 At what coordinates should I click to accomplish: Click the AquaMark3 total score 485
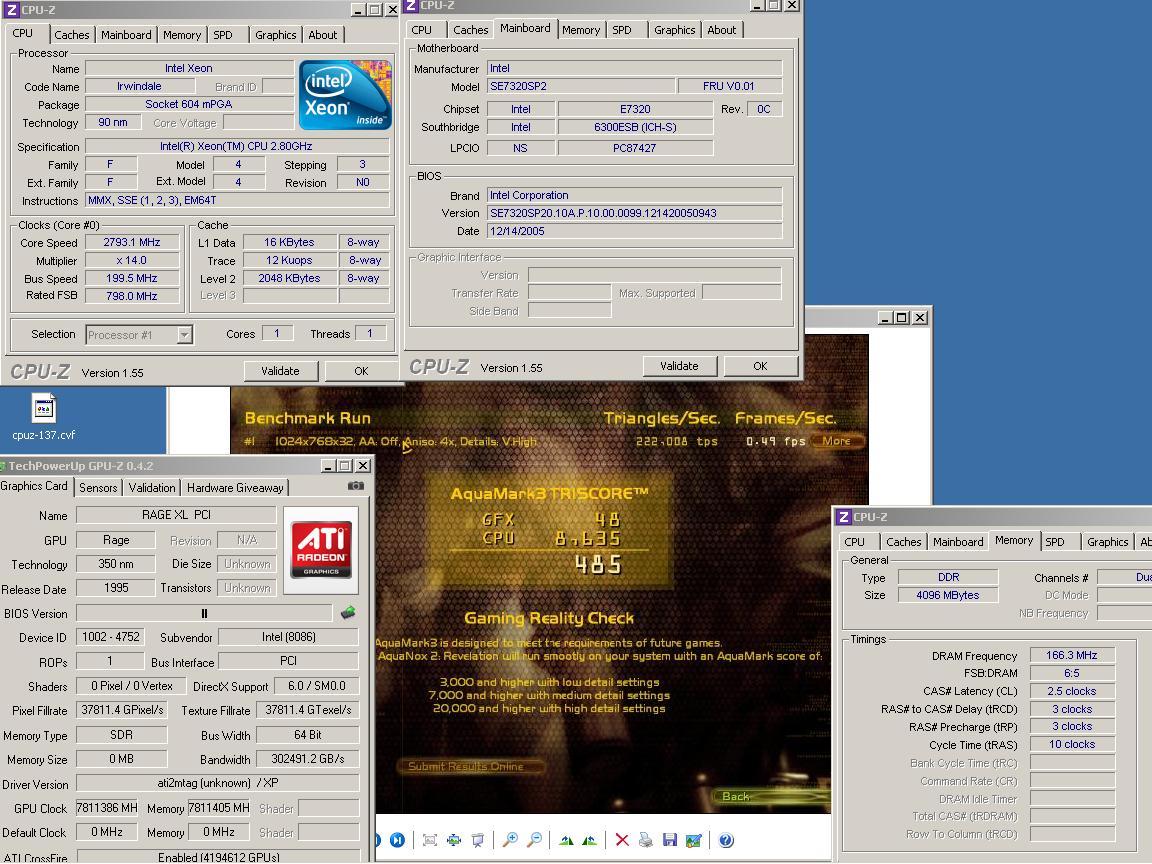(598, 564)
